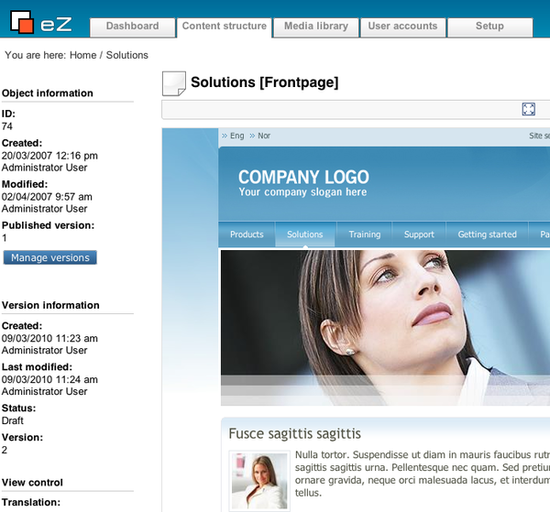550x512 pixels.
Task: Open the Setup tab
Action: tap(490, 27)
